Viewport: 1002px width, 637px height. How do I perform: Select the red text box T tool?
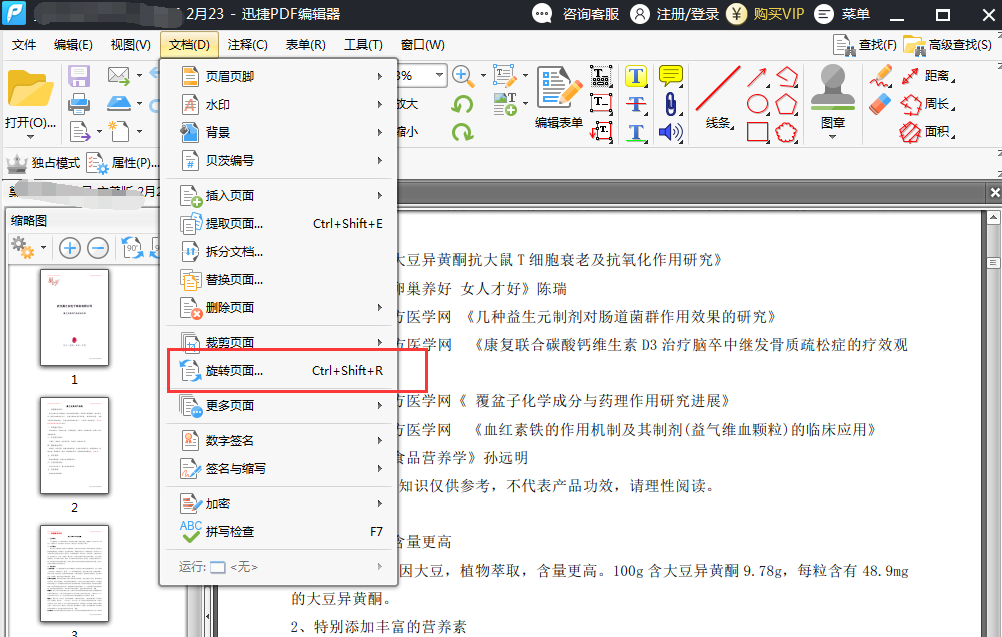click(601, 104)
